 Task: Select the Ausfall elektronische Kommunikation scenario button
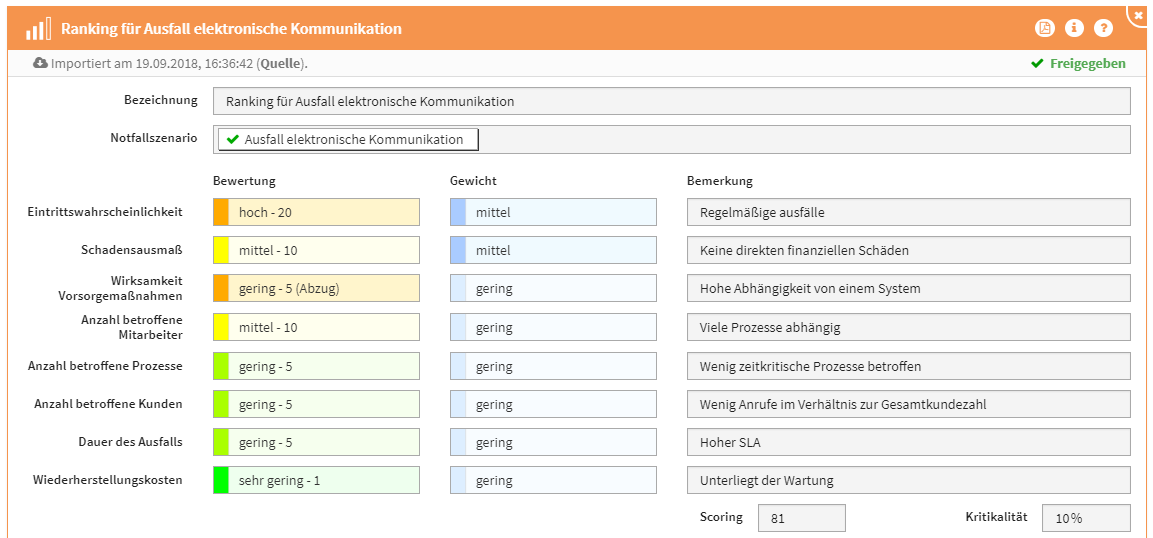348,140
